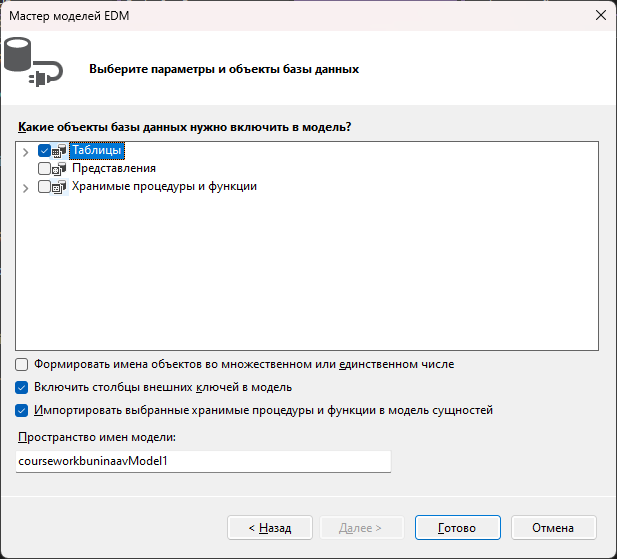Click the Представления views node icon

click(x=59, y=169)
